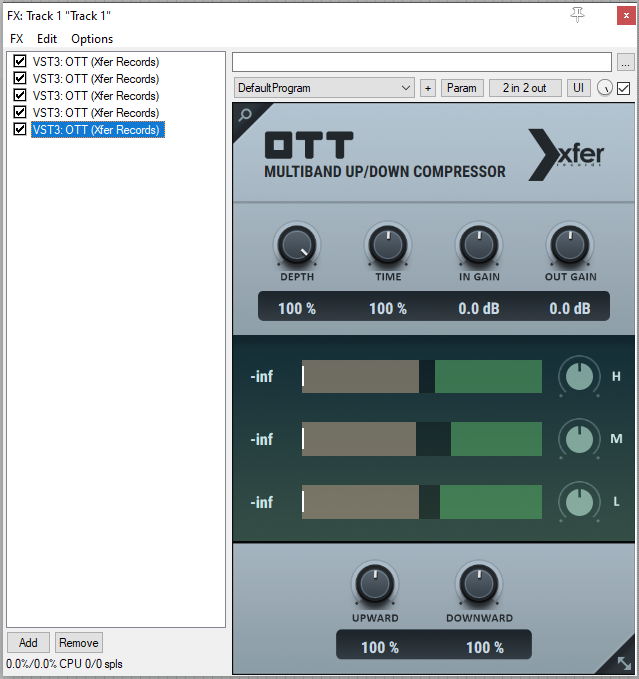This screenshot has height=679, width=639.
Task: Click the plus button next to preset dropdown
Action: 428,88
